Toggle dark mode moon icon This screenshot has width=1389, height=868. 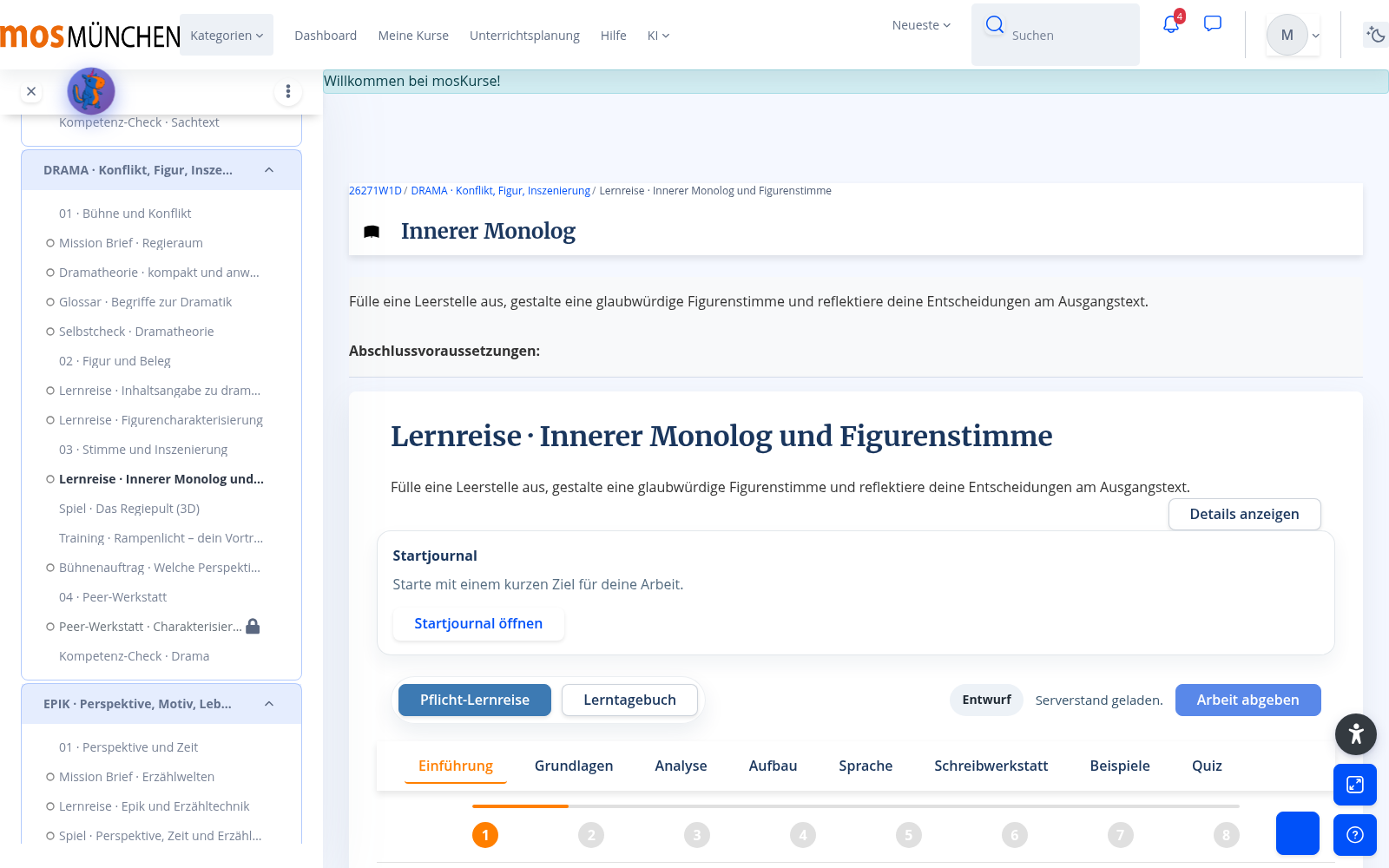point(1375,35)
